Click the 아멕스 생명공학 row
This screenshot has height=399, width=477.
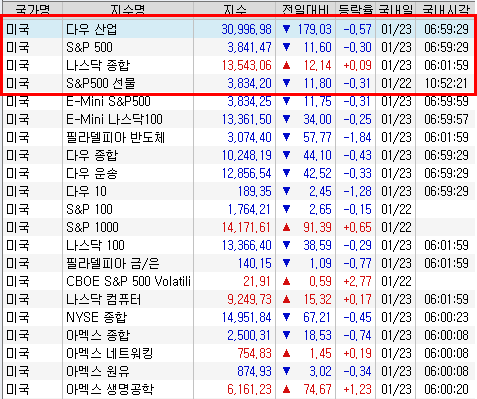coord(239,389)
